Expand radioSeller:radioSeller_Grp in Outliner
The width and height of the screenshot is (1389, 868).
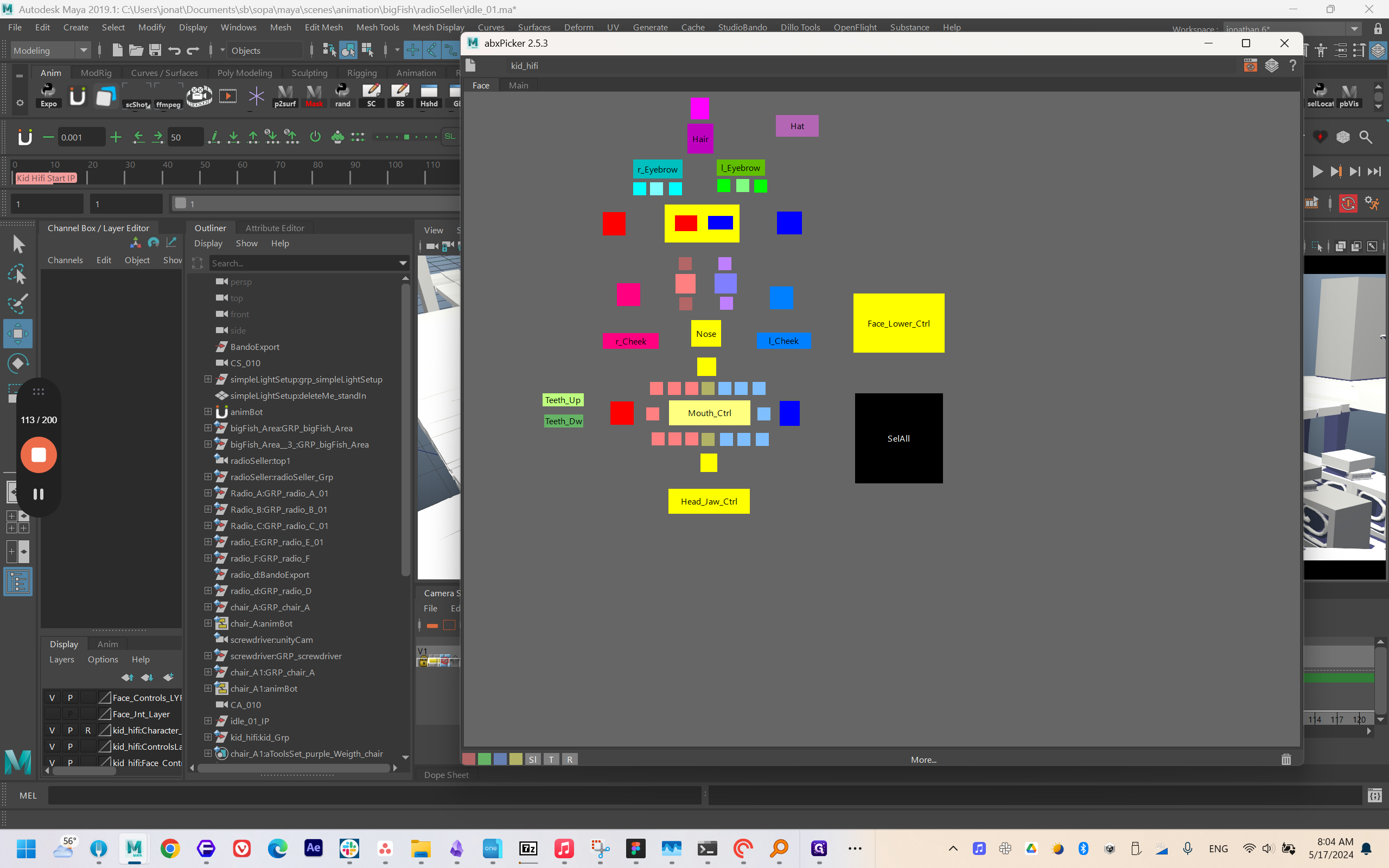(x=208, y=476)
